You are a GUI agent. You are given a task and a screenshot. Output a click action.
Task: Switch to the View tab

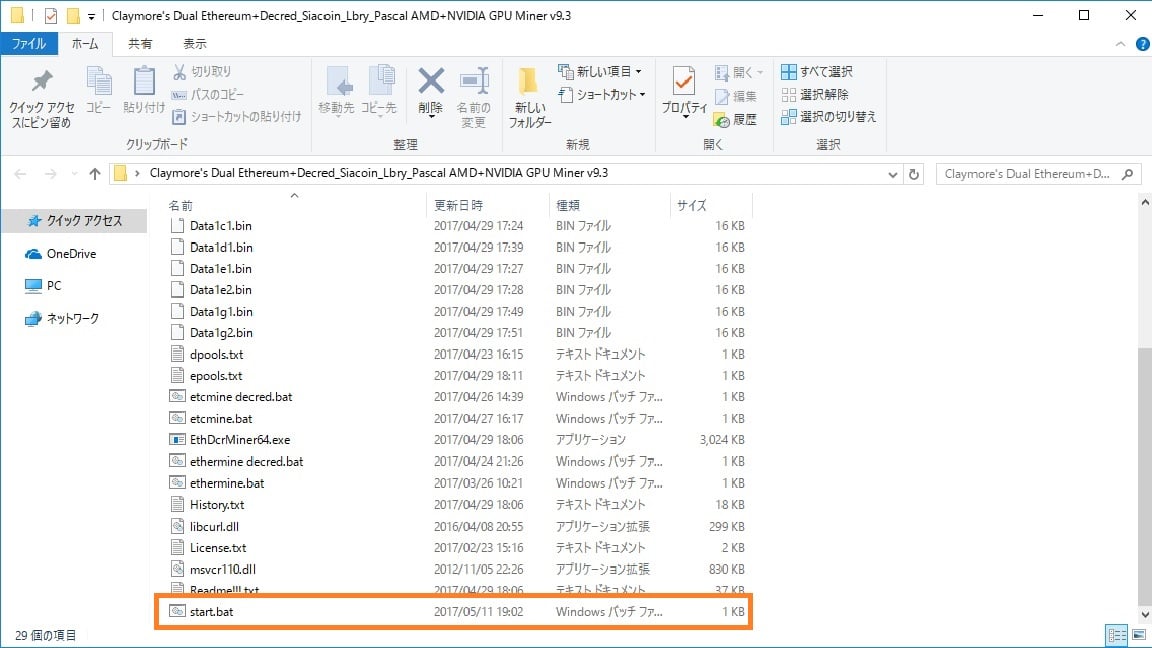[195, 44]
